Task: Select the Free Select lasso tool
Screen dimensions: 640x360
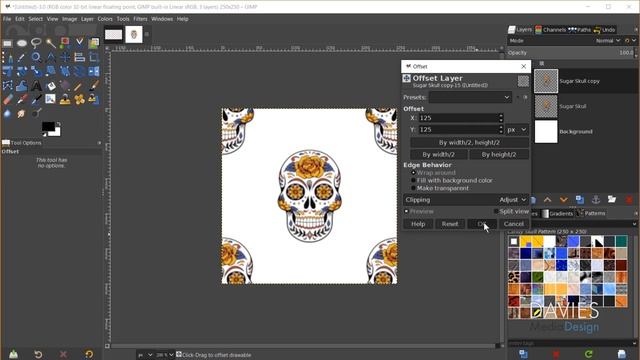Action: tap(36, 43)
